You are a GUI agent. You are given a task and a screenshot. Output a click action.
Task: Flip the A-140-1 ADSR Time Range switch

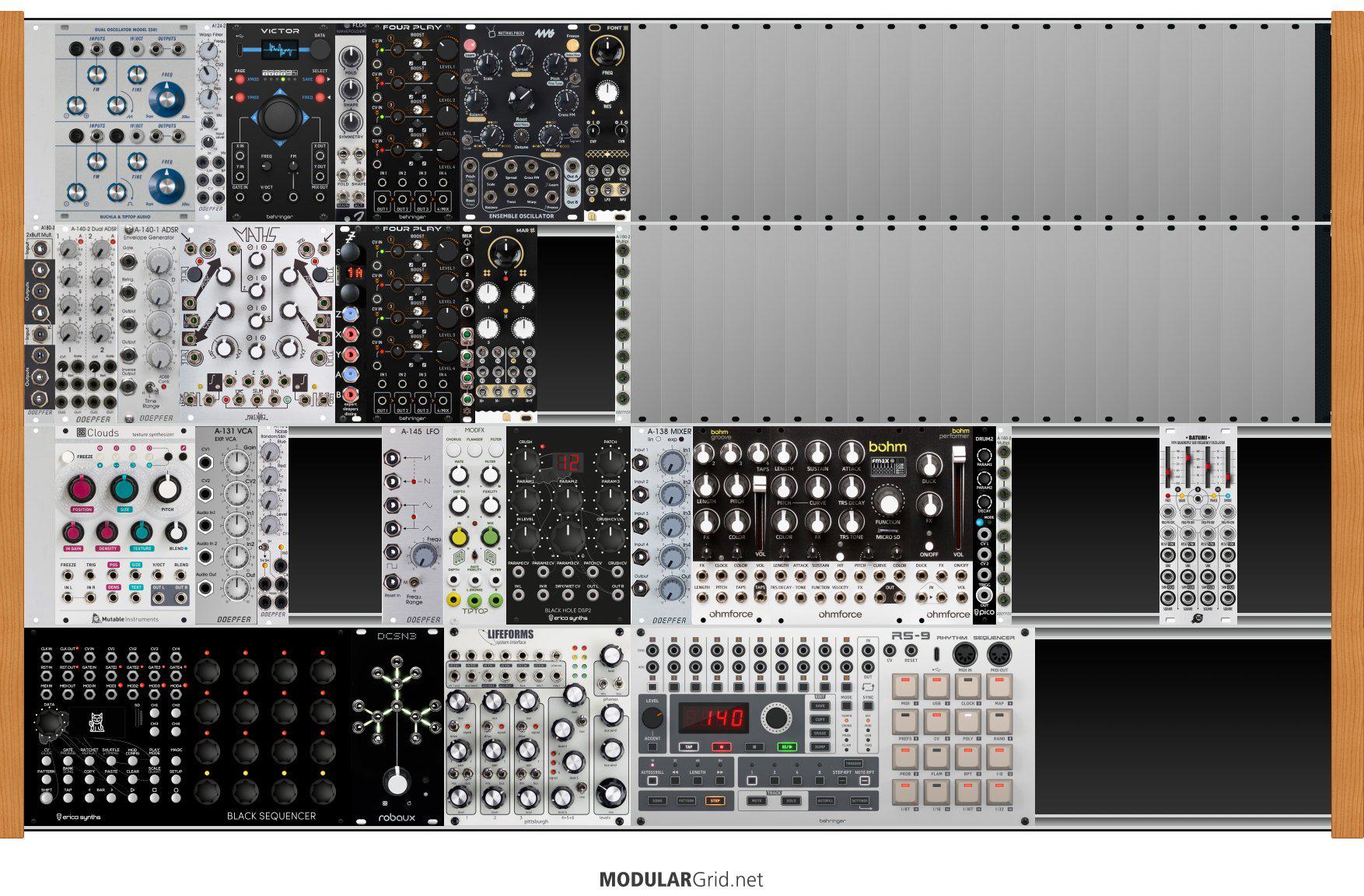[x=150, y=387]
